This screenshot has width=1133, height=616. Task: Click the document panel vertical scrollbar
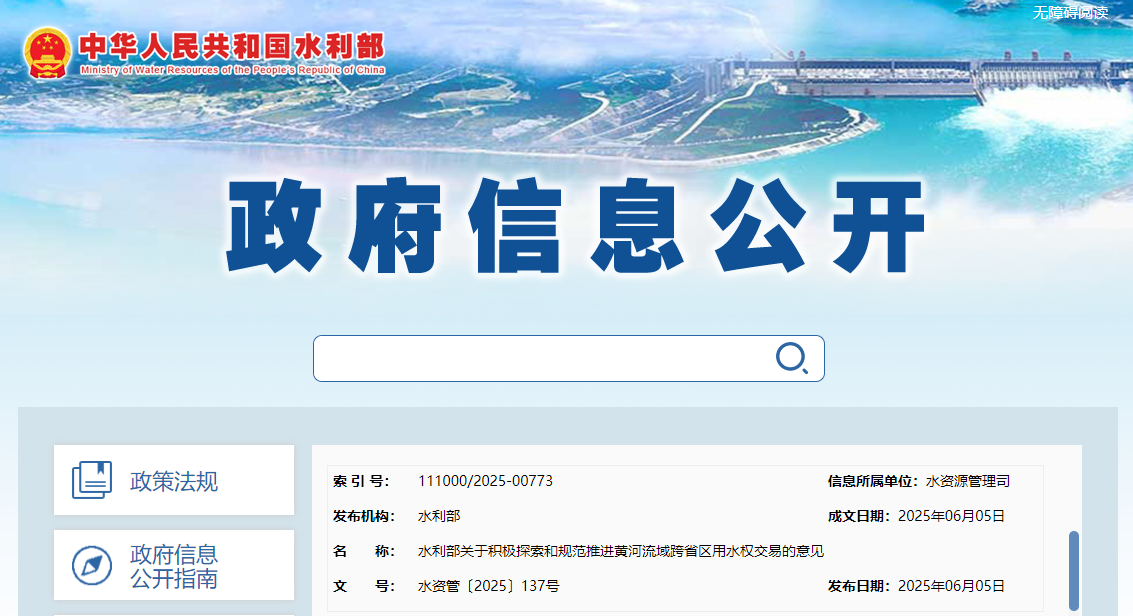1074,569
